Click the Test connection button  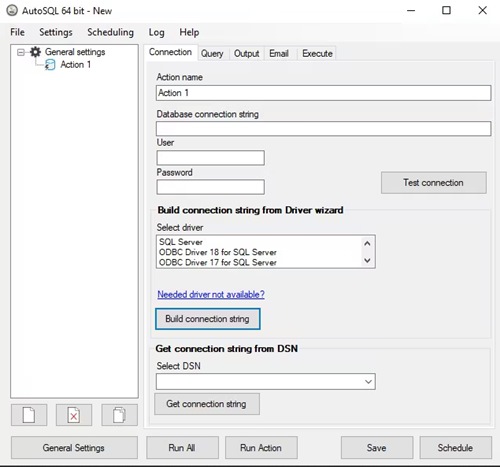tap(434, 183)
